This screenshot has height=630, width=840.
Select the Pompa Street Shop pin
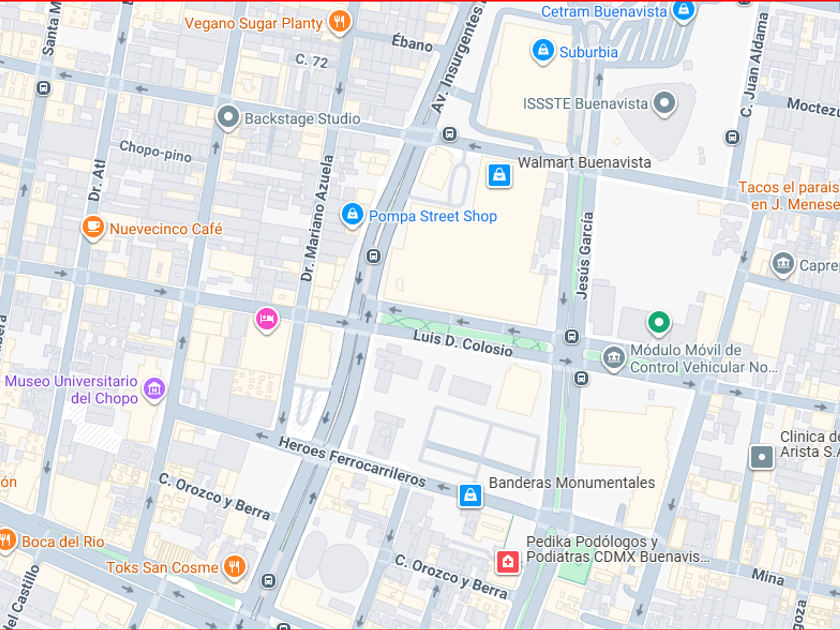(352, 215)
